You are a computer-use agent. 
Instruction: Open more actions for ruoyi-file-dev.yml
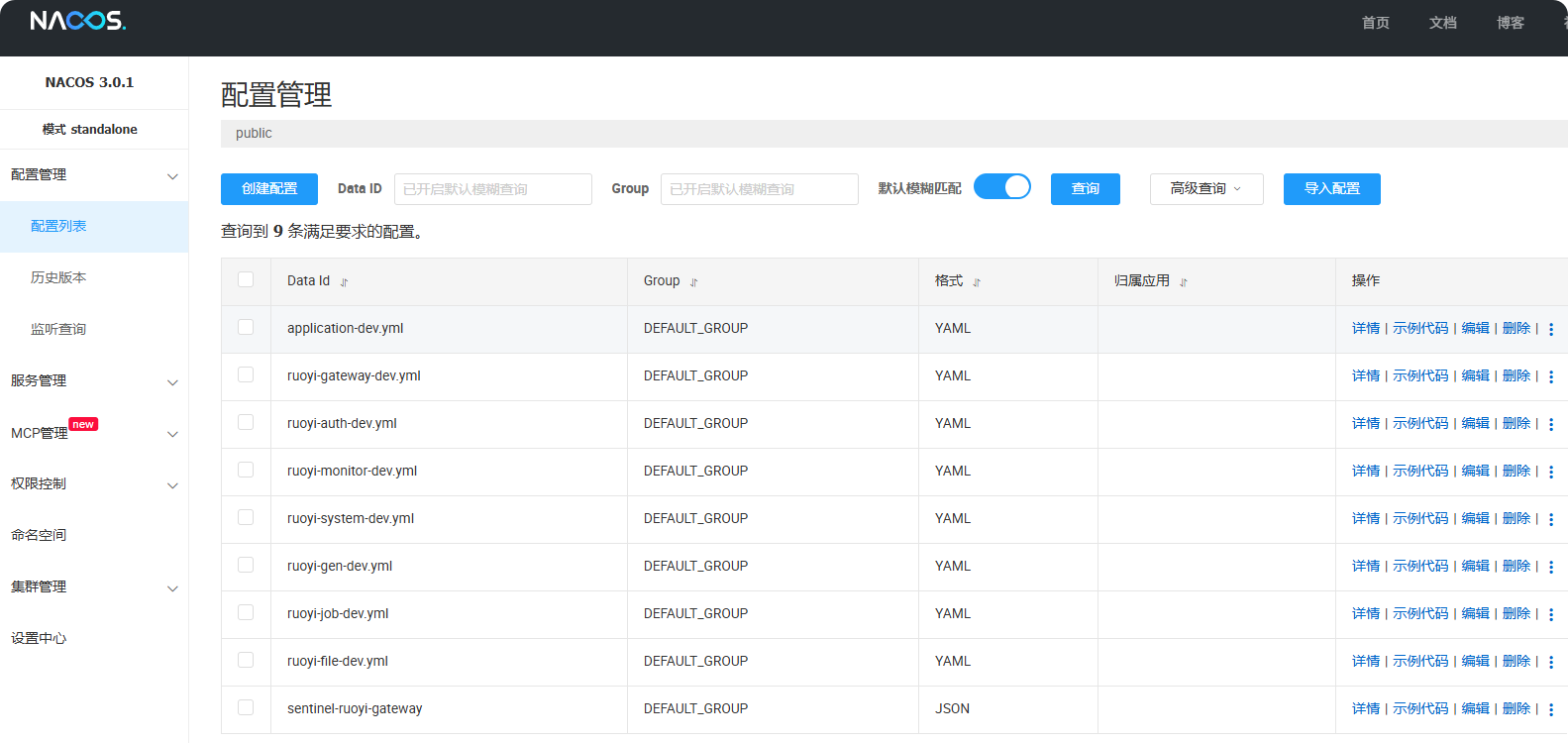pyautogui.click(x=1551, y=662)
